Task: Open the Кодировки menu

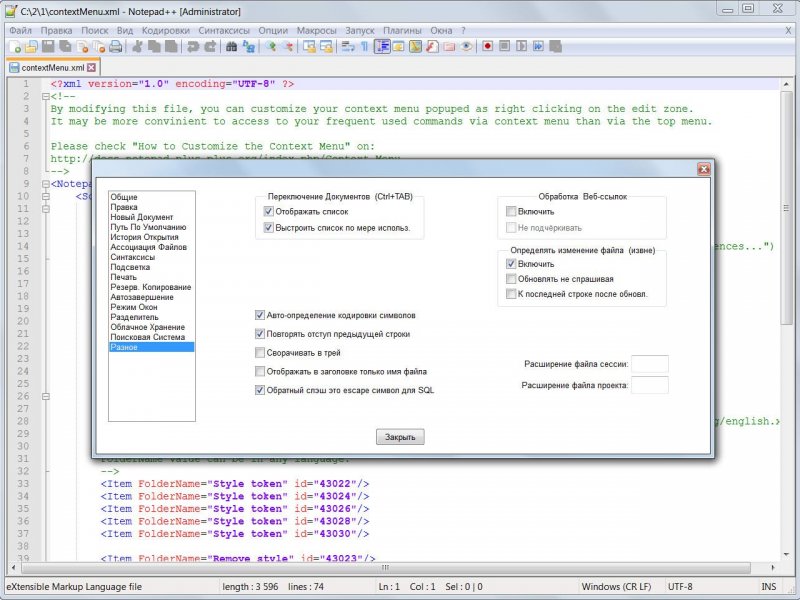Action: (x=165, y=31)
